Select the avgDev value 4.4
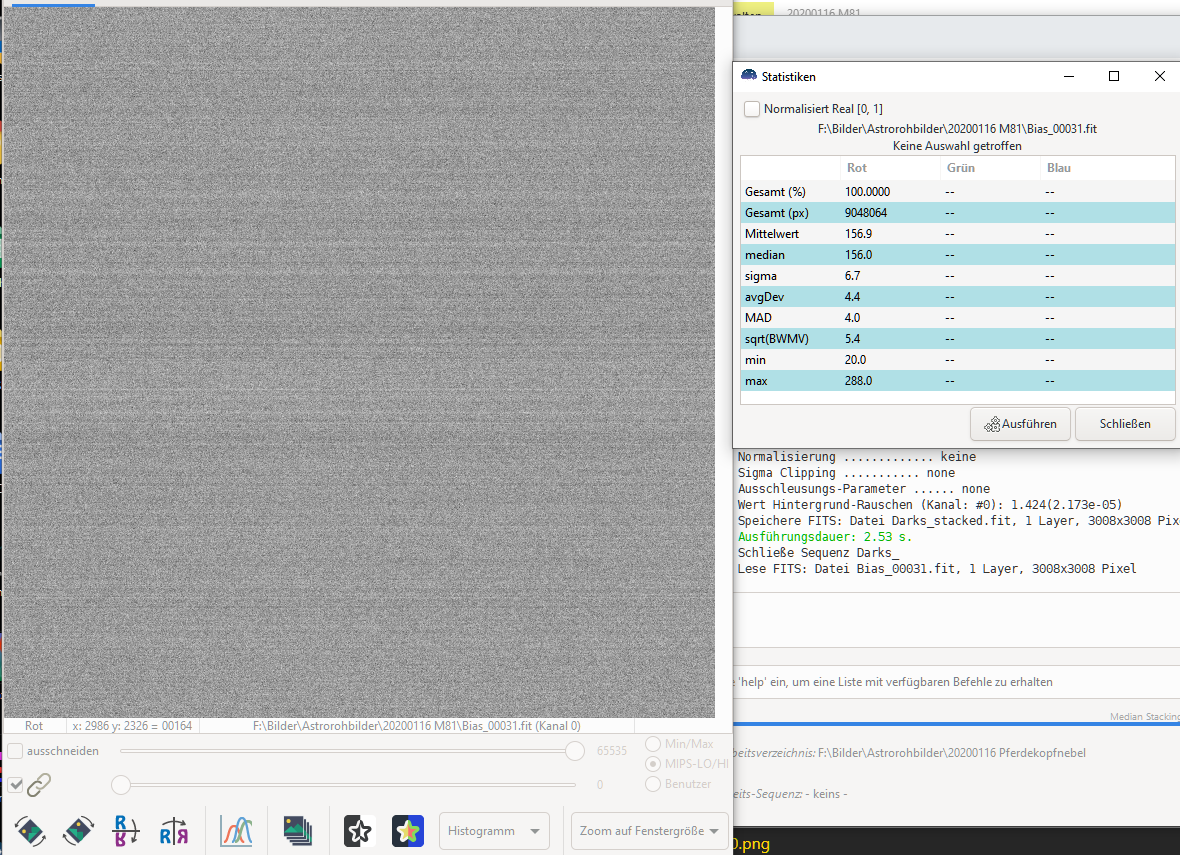This screenshot has width=1180, height=855. [852, 297]
